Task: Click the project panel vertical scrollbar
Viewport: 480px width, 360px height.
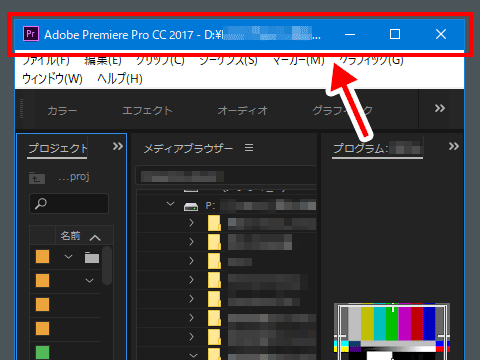Action: (107, 266)
